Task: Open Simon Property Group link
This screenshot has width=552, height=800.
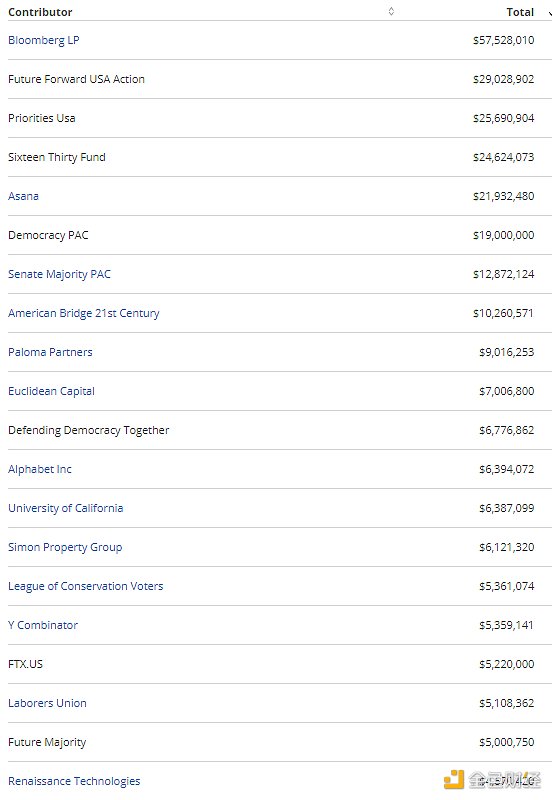Action: pos(65,547)
